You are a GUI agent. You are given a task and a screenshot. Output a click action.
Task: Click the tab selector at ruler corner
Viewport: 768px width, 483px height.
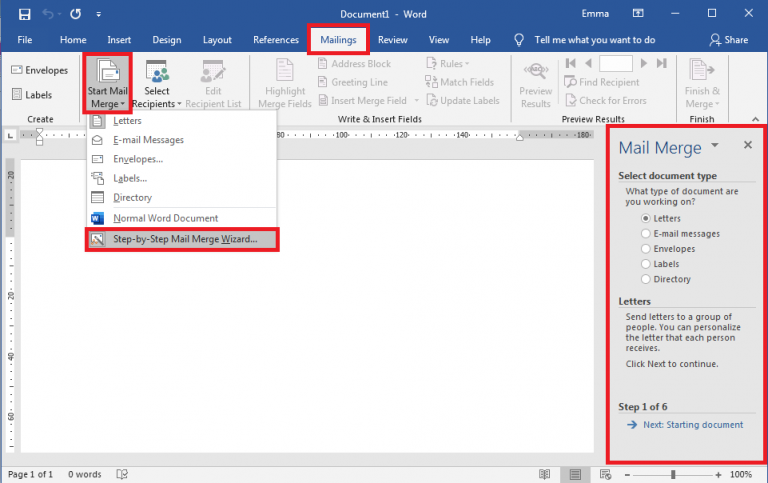point(10,135)
